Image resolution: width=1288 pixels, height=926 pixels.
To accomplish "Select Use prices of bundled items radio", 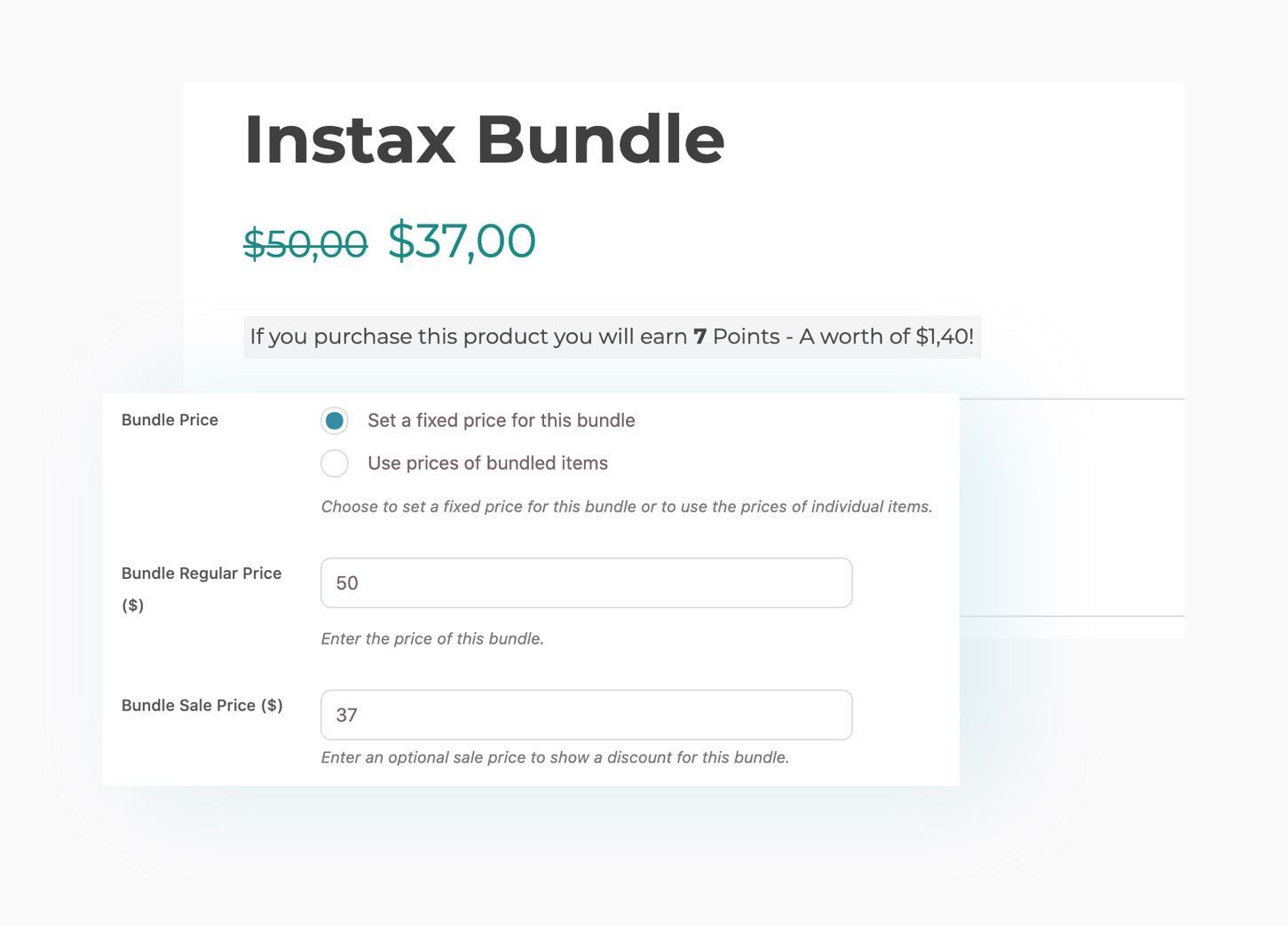I will coord(335,463).
